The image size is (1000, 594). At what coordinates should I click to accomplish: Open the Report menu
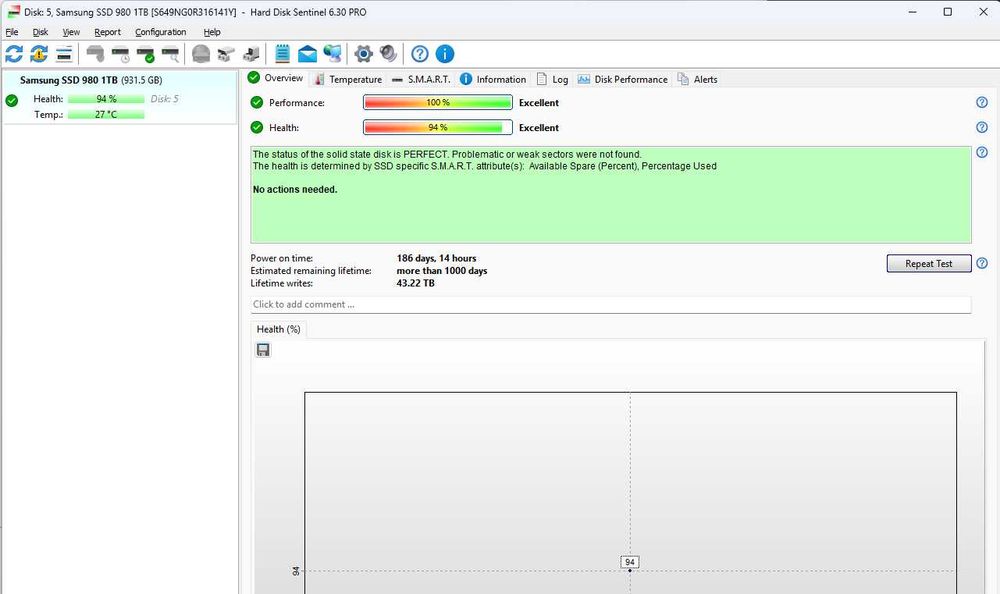107,32
